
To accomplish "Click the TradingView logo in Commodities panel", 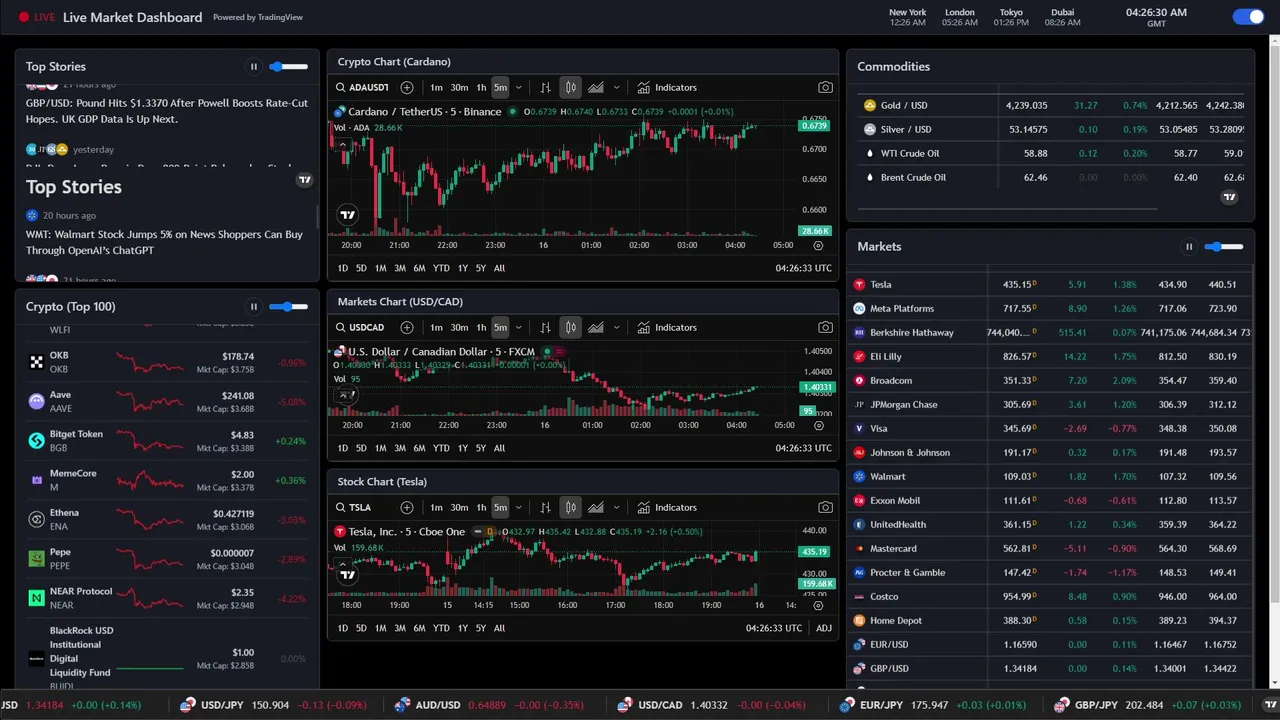I will 1229,197.
